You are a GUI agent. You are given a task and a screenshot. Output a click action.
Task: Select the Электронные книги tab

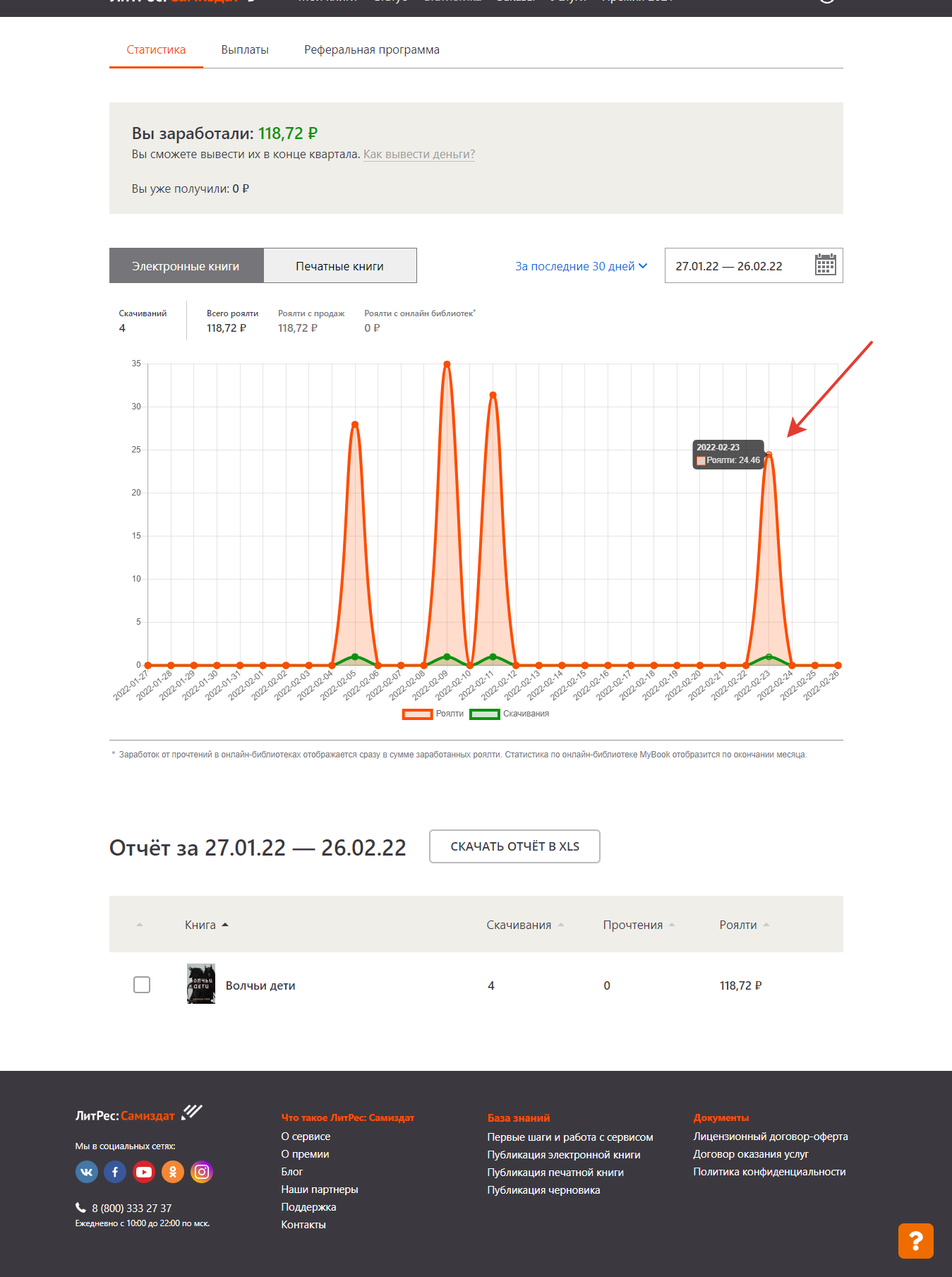(186, 265)
